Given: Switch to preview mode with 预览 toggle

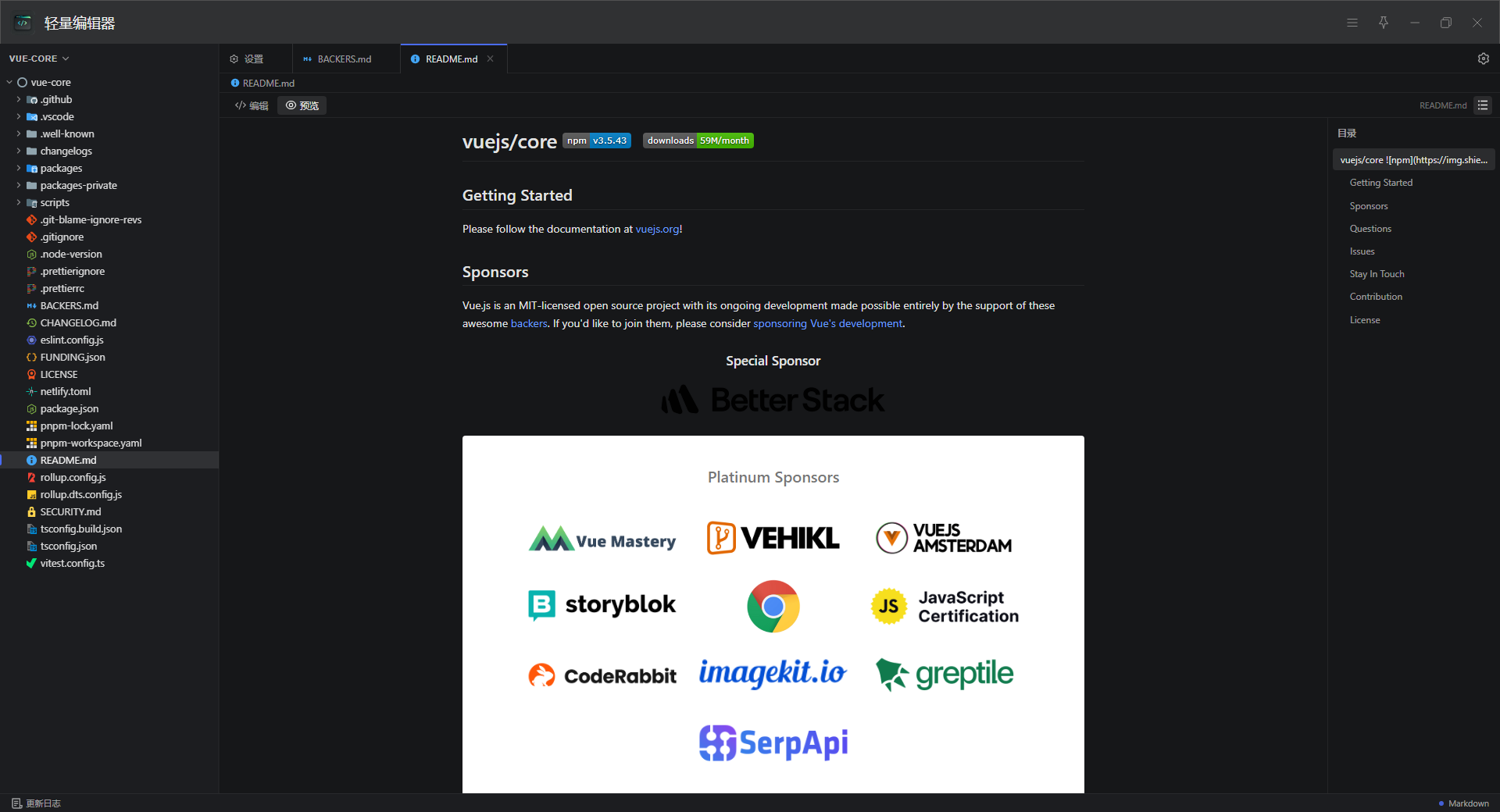Looking at the screenshot, I should 302,105.
